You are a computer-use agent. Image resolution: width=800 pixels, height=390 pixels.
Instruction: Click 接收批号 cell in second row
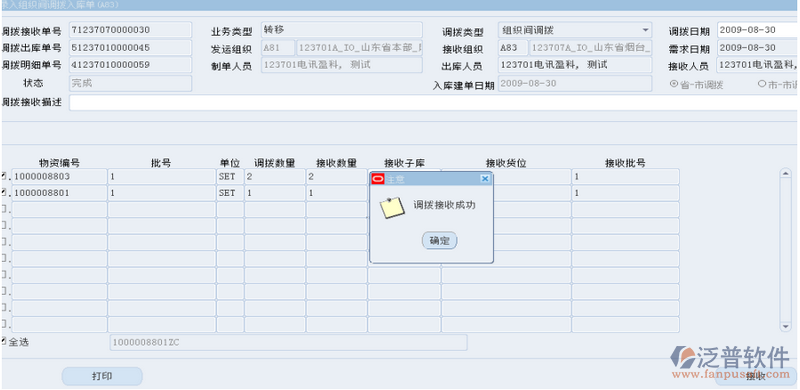[626, 193]
